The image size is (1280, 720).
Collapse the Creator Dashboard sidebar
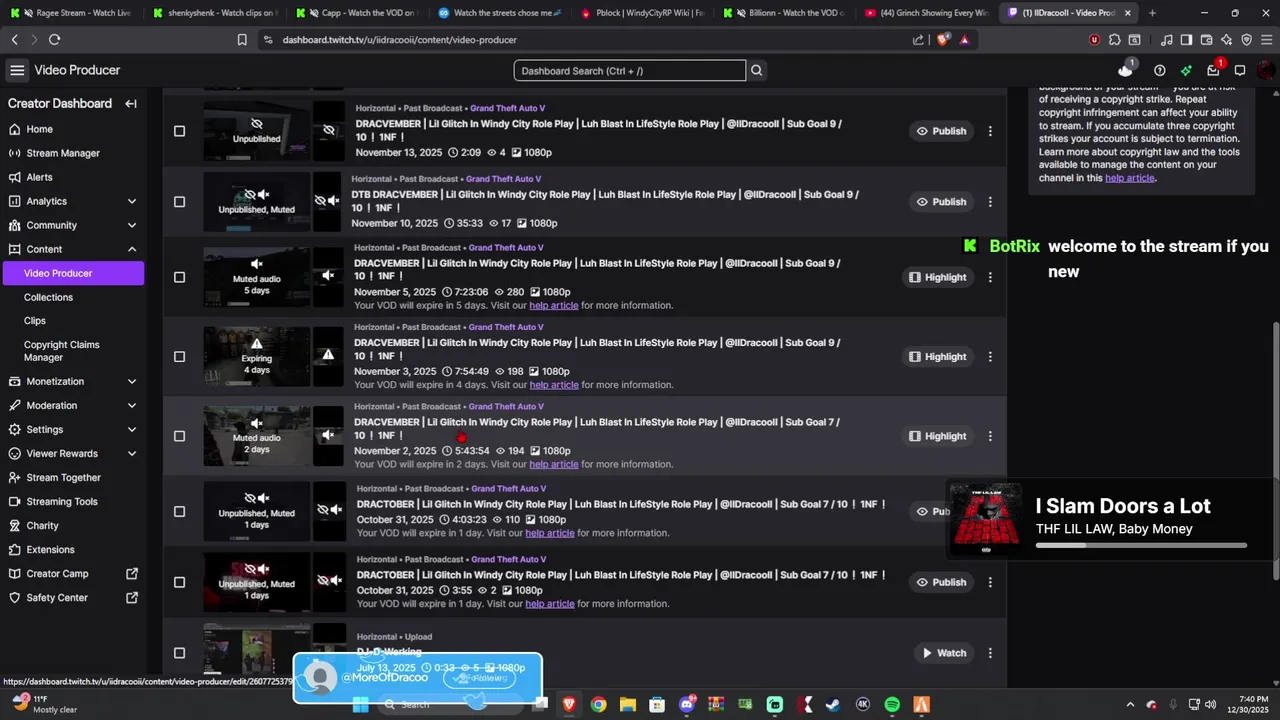pyautogui.click(x=131, y=104)
